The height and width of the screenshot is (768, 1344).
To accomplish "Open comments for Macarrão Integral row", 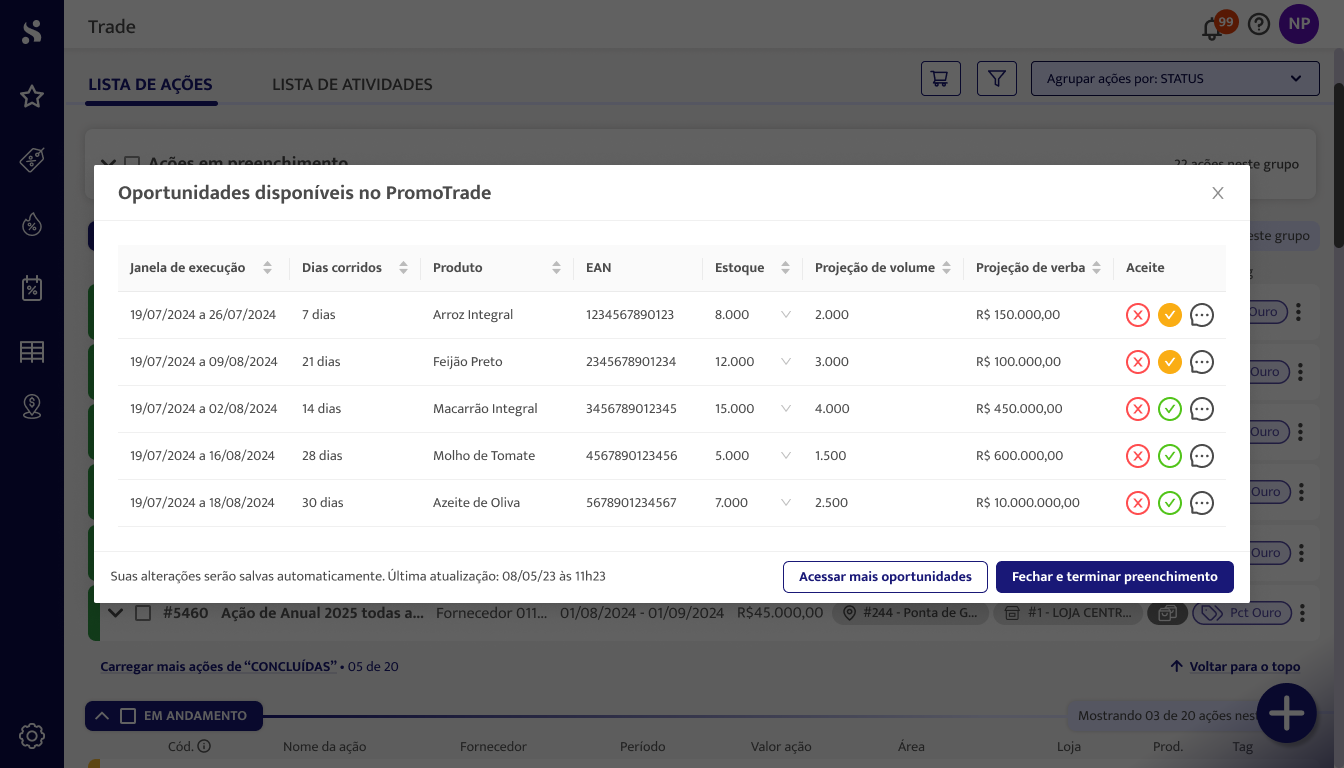I will [x=1202, y=409].
